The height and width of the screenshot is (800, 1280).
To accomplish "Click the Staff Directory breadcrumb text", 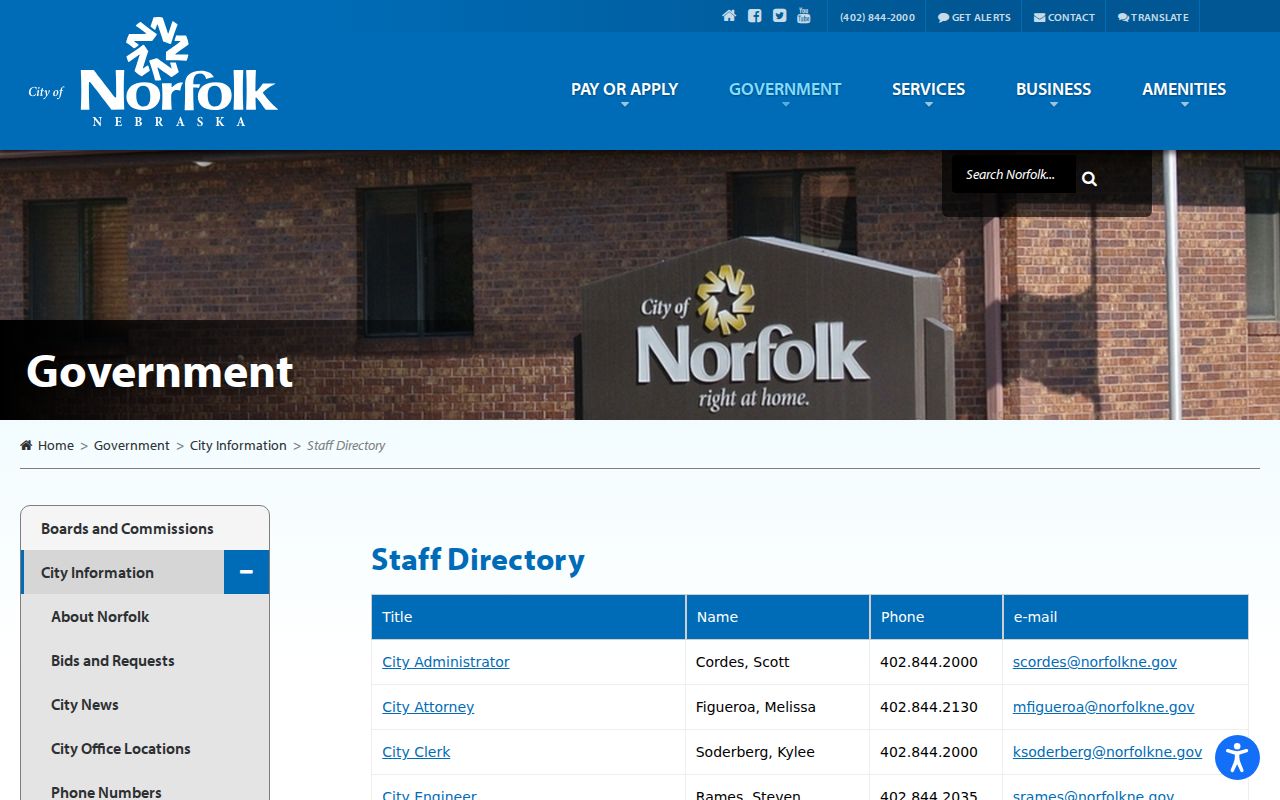I will (346, 446).
